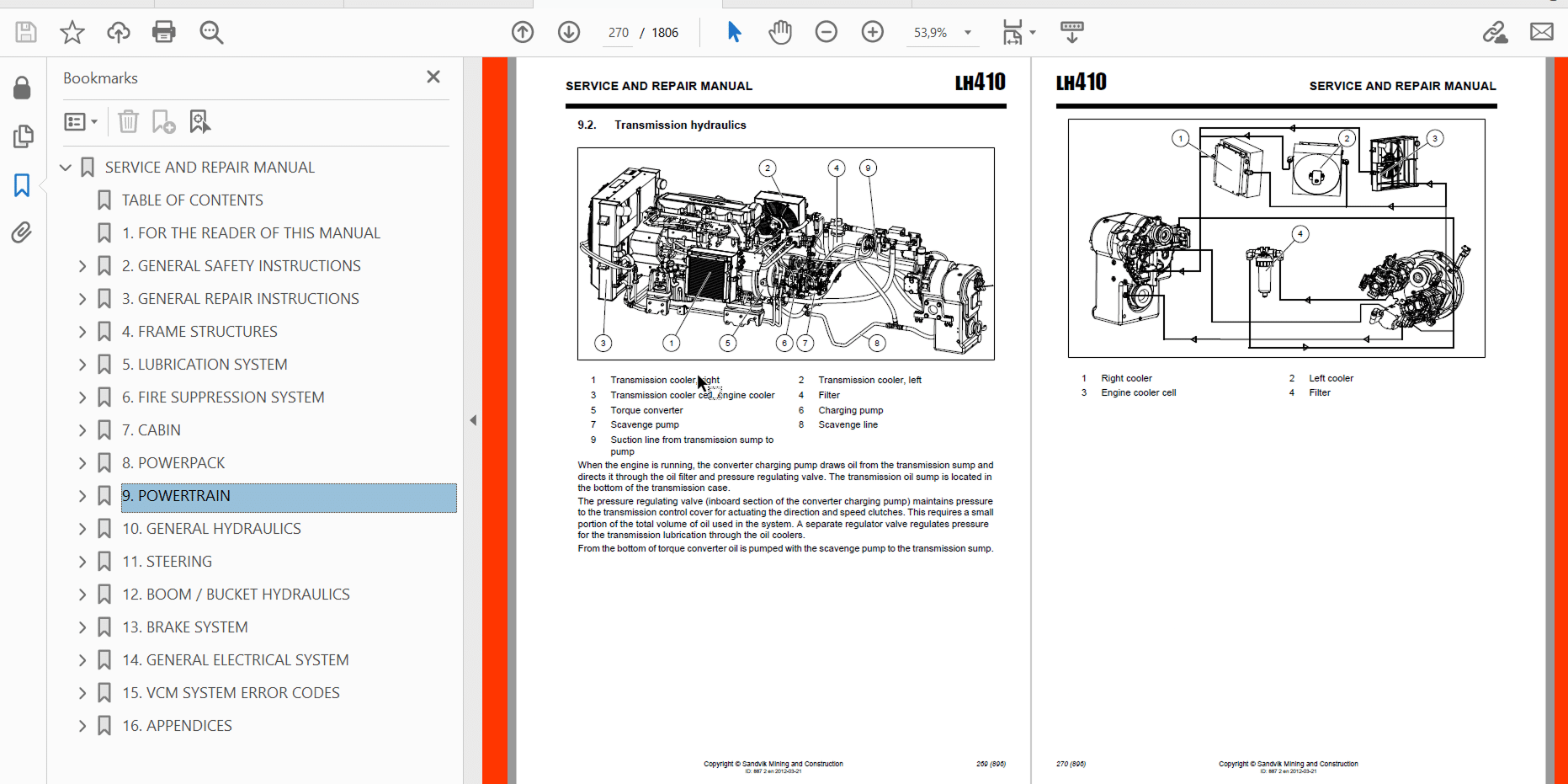This screenshot has width=1568, height=784.
Task: Expand 4. FRAME STRUCTURES bookmark
Action: tap(82, 332)
